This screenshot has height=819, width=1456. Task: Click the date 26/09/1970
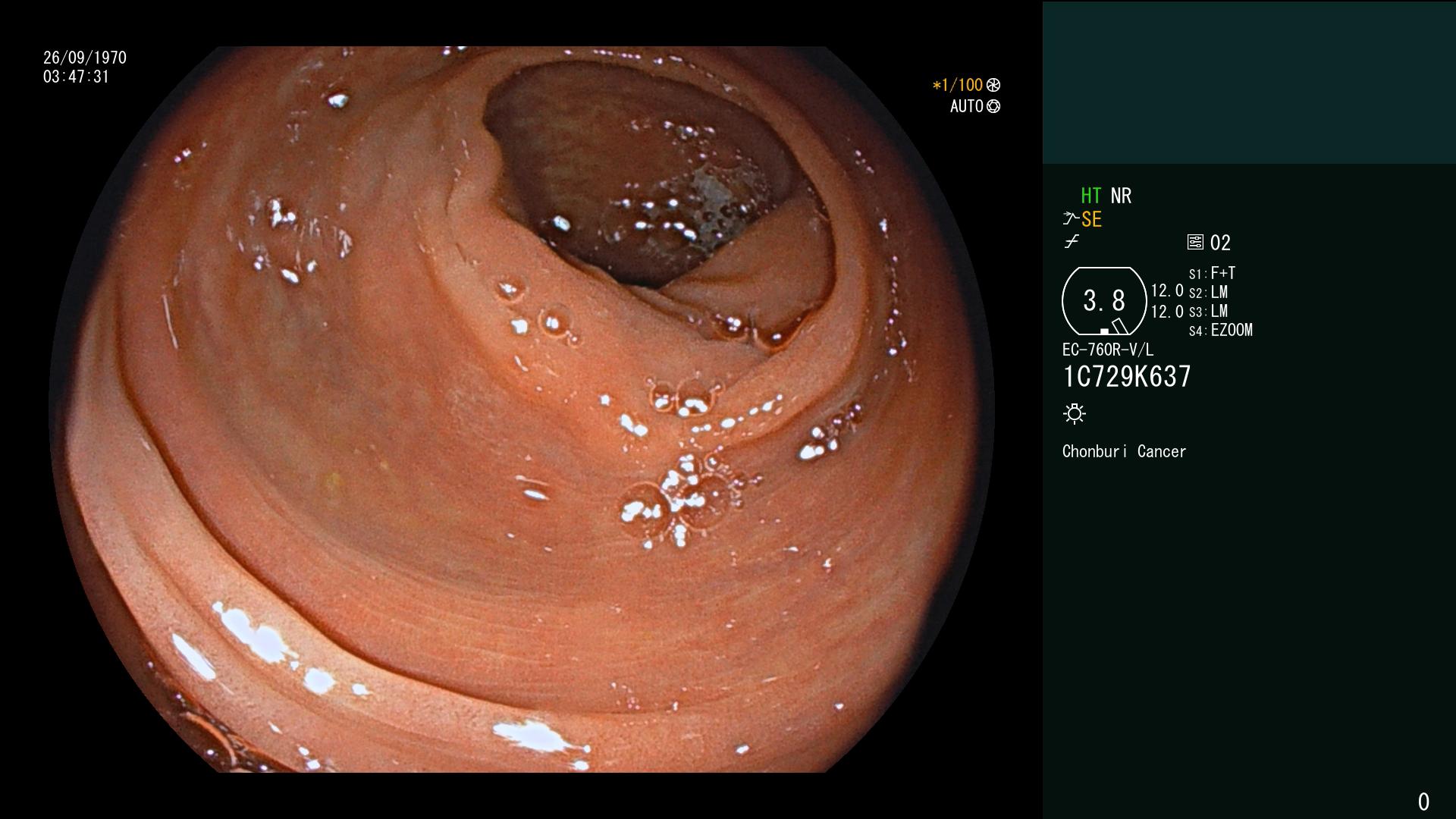85,58
